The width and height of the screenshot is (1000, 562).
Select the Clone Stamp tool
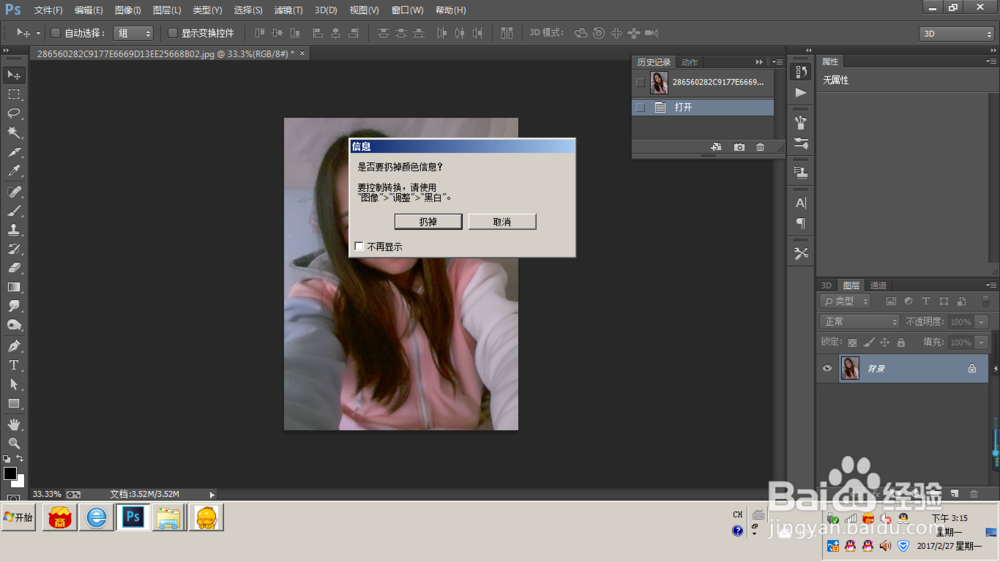(x=13, y=230)
